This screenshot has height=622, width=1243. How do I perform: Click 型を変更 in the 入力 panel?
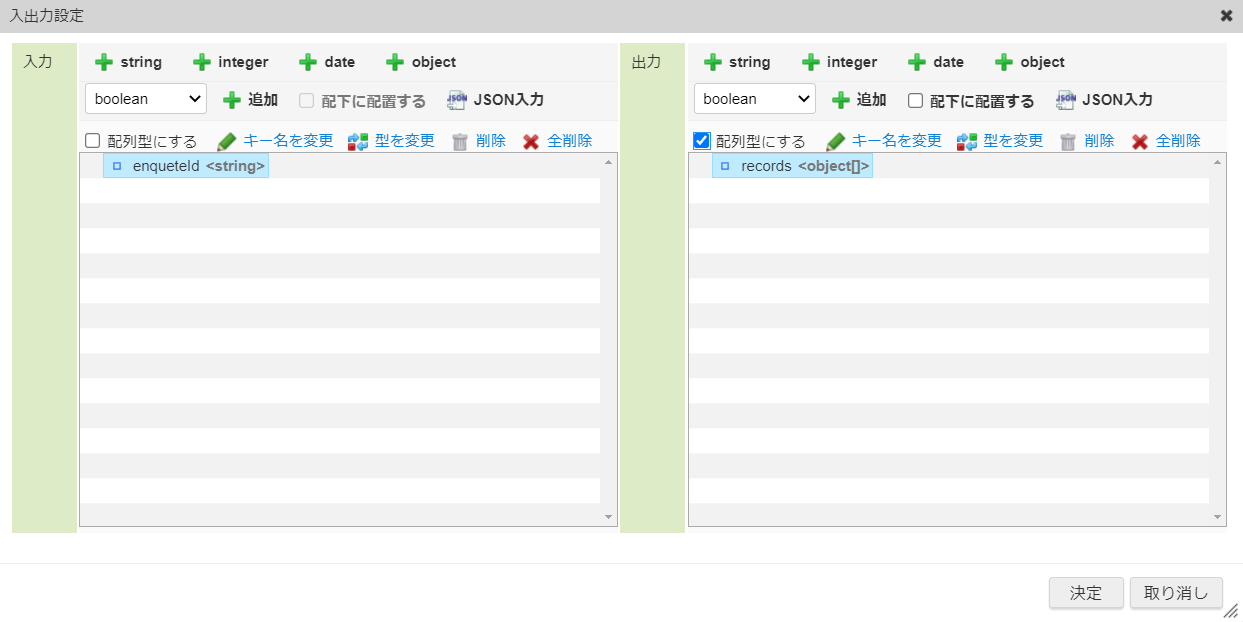[x=391, y=141]
